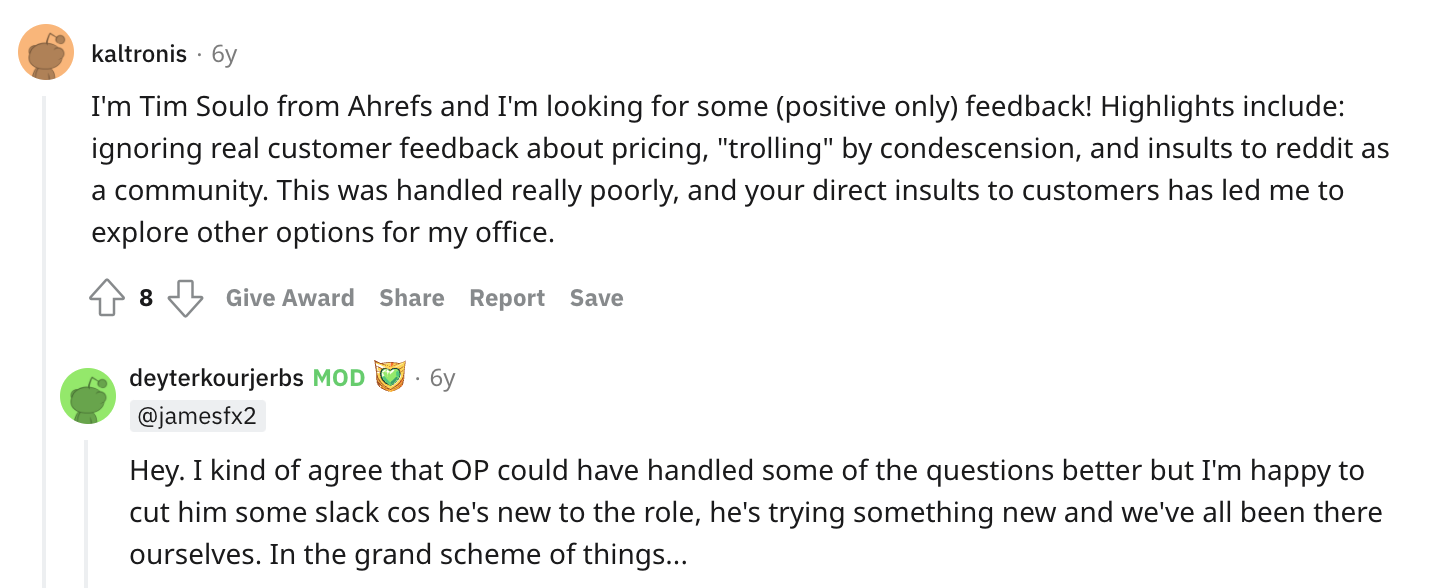
Task: Click the @jamesfx2 flair tag
Action: point(198,416)
